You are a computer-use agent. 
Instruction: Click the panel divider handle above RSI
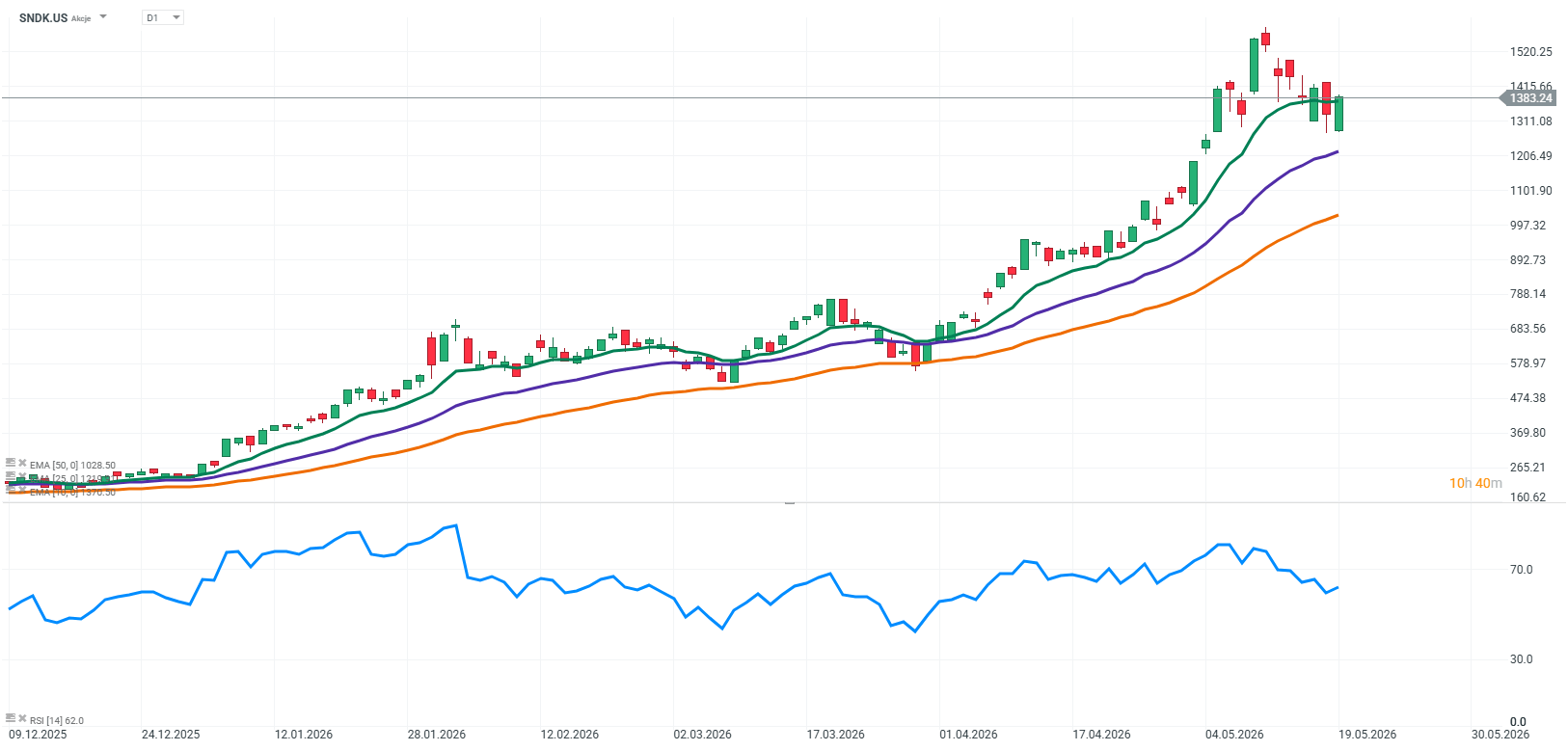coord(790,502)
